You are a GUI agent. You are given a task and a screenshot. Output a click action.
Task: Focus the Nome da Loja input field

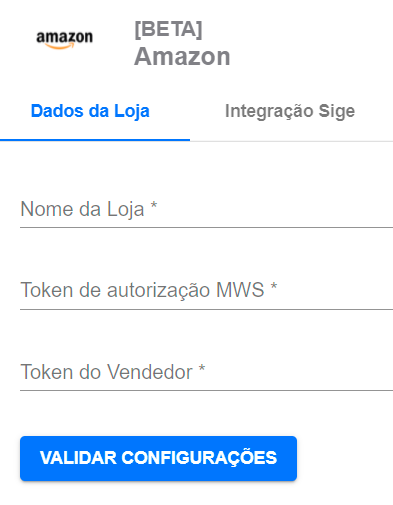(x=206, y=209)
